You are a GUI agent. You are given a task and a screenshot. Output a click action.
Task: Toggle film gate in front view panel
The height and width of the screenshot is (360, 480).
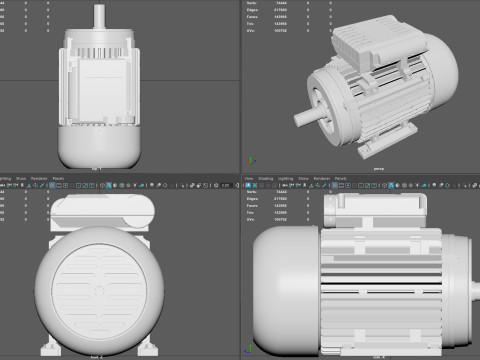pyautogui.click(x=59, y=185)
